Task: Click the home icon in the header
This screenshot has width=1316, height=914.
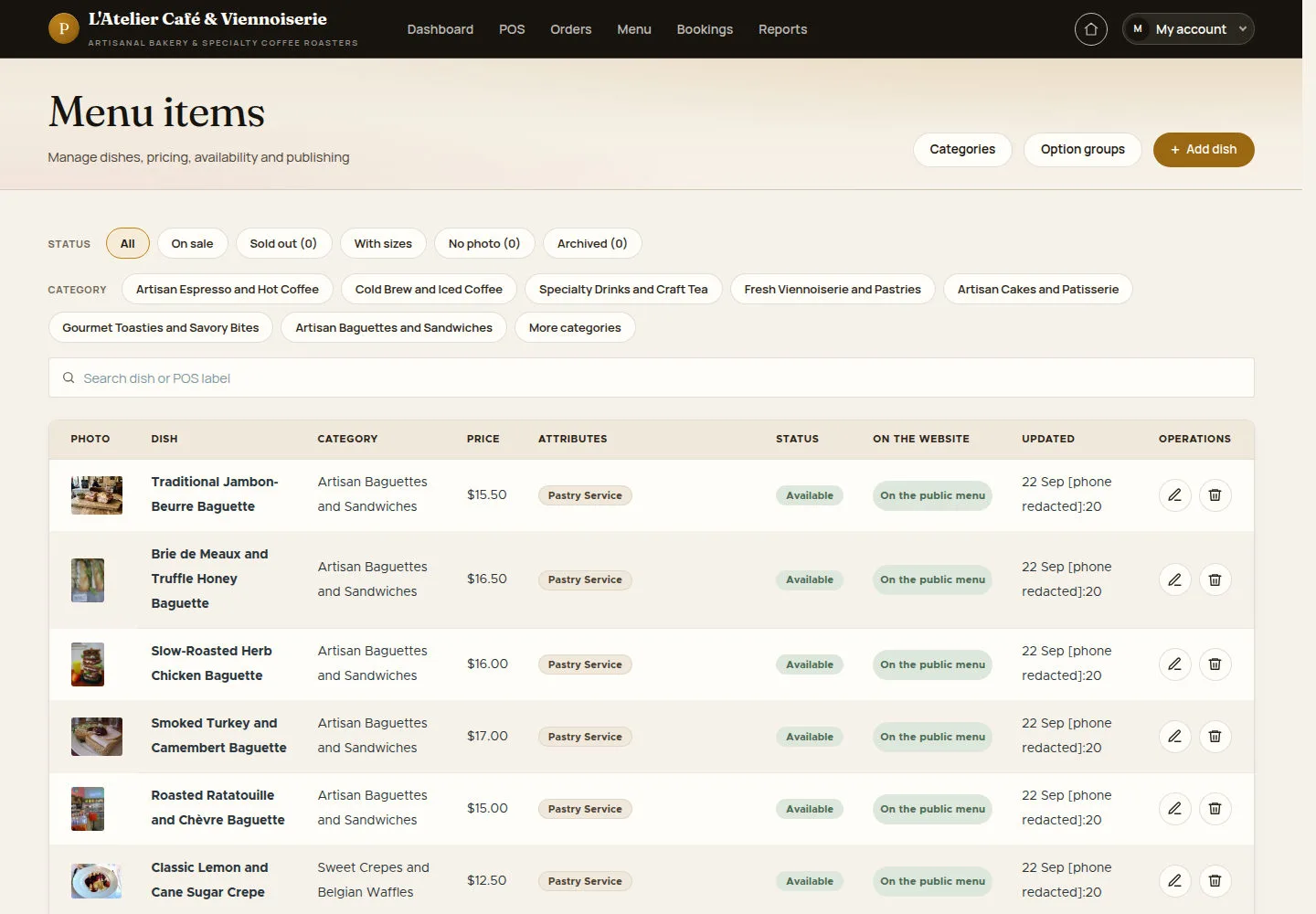Action: click(x=1090, y=29)
